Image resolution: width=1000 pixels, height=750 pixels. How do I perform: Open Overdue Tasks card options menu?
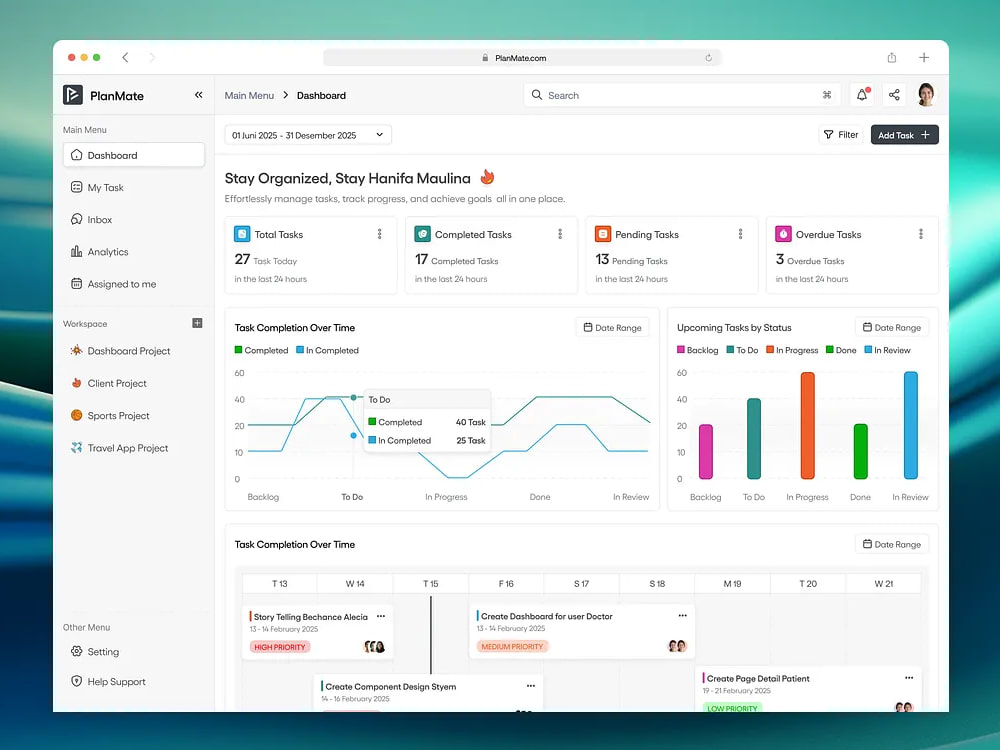tap(921, 234)
